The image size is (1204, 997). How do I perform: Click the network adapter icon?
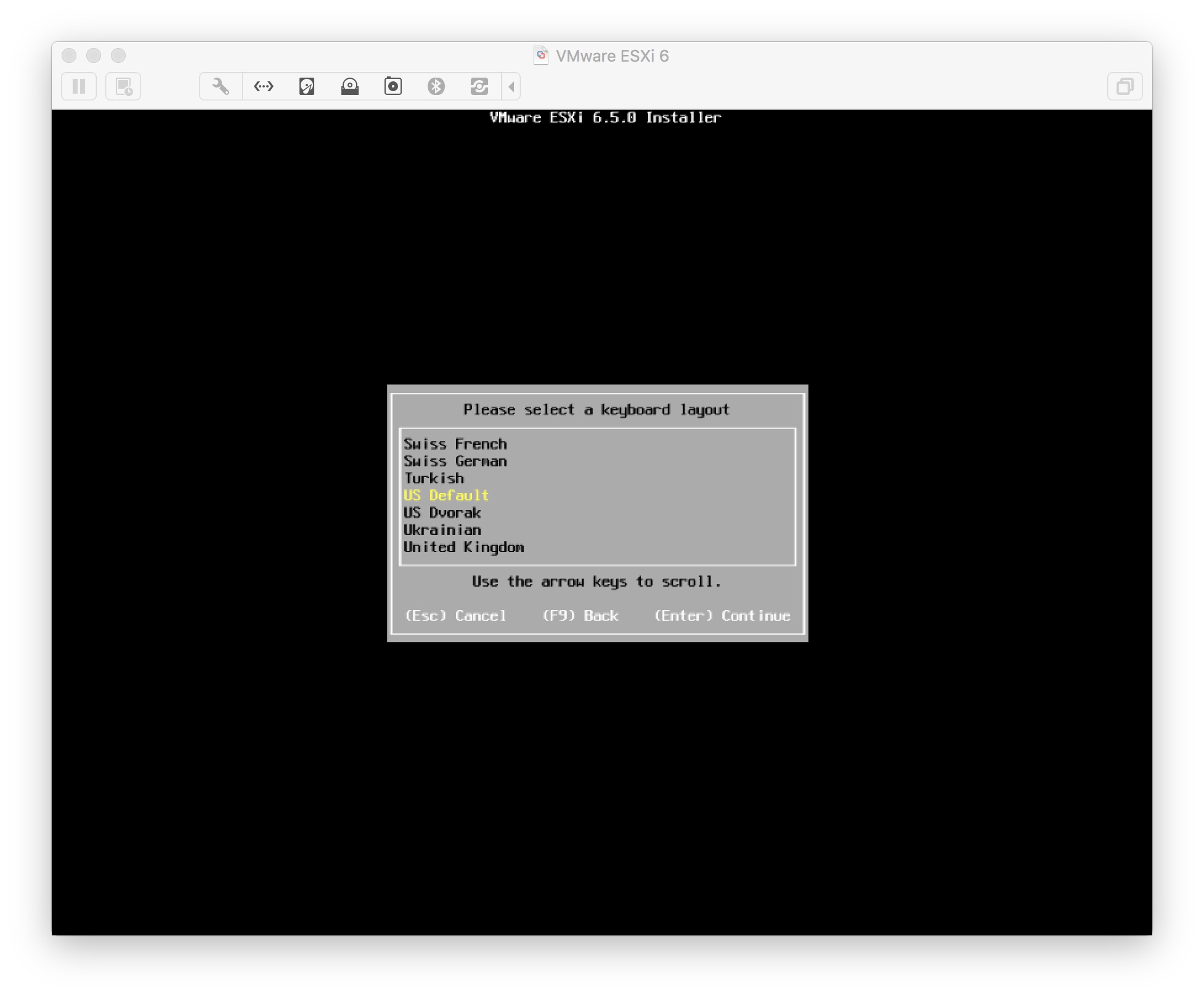[264, 86]
